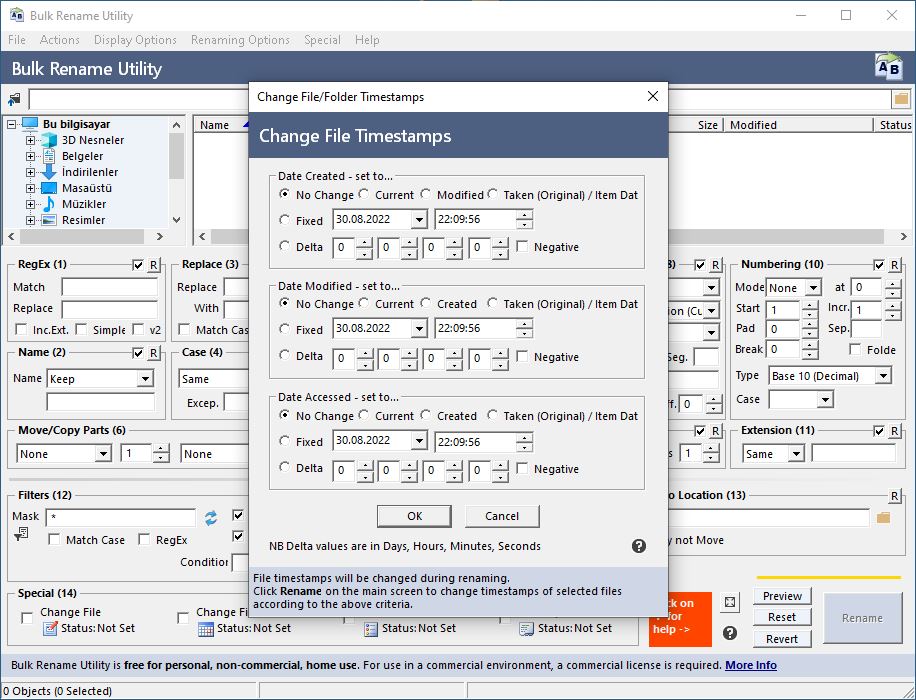Image resolution: width=916 pixels, height=700 pixels.
Task: Click the 3D Nesneler folder icon
Action: 49,140
